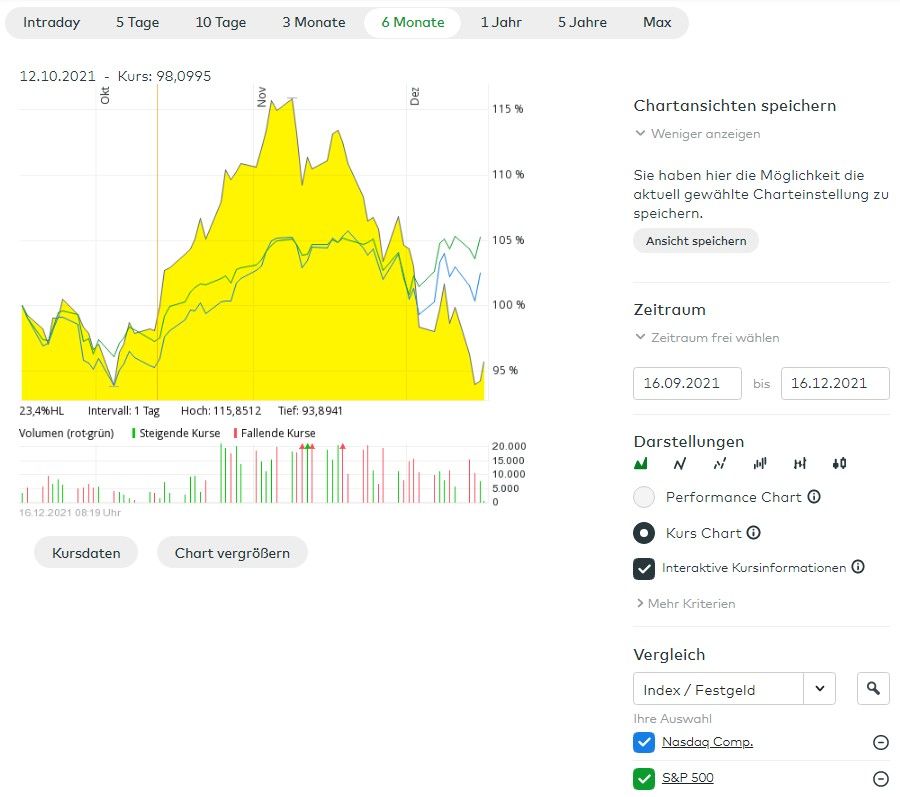Uncheck Interaktive Kursinformationen checkbox
The height and width of the screenshot is (797, 900).
click(645, 568)
